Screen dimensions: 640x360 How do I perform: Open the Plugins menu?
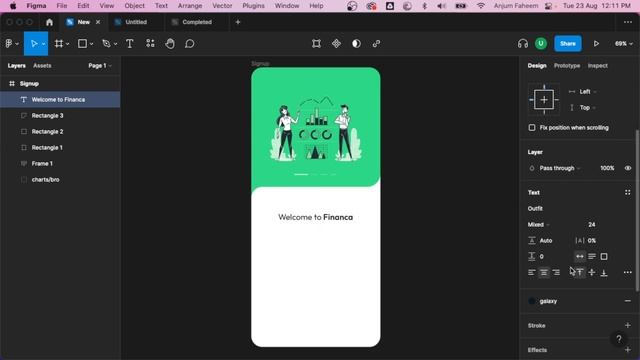(253, 6)
